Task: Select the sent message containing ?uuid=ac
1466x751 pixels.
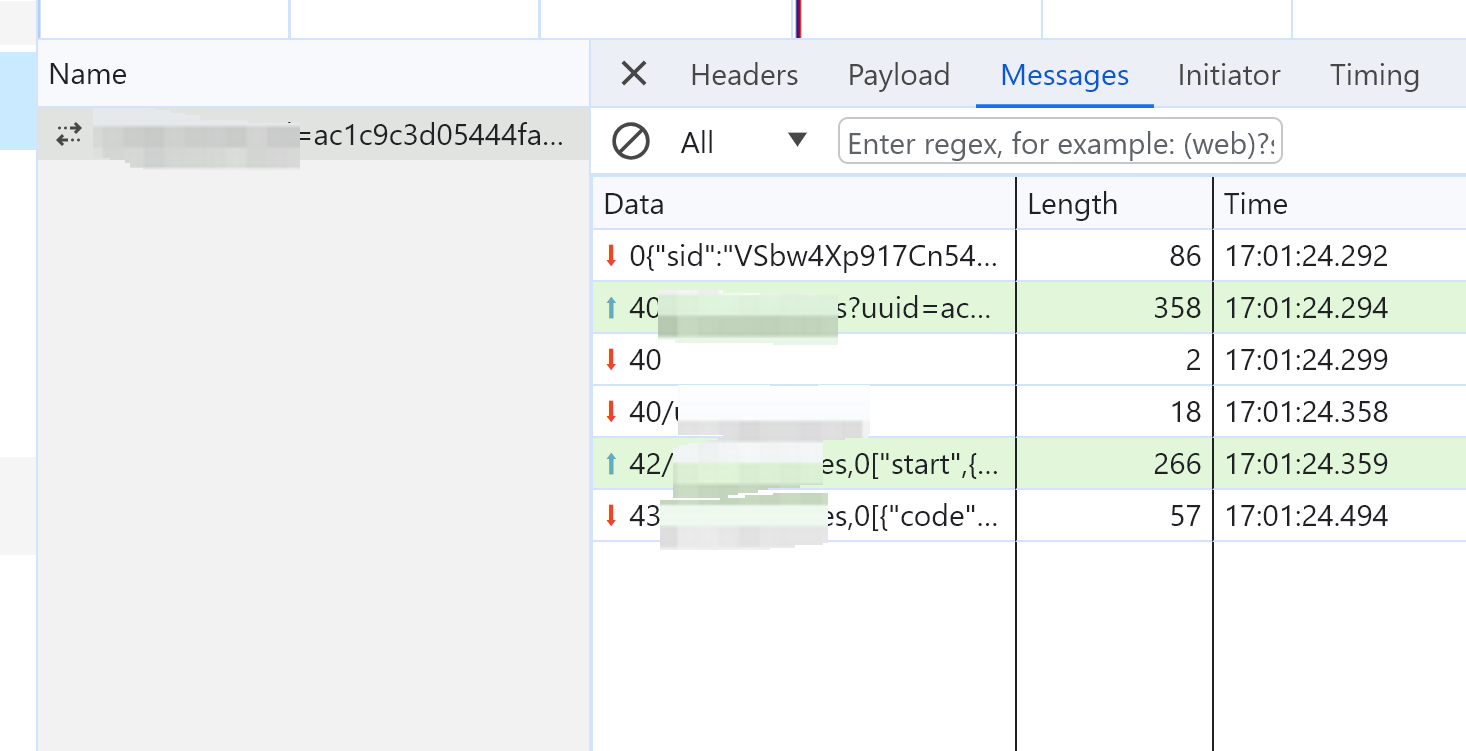Action: coord(1029,308)
